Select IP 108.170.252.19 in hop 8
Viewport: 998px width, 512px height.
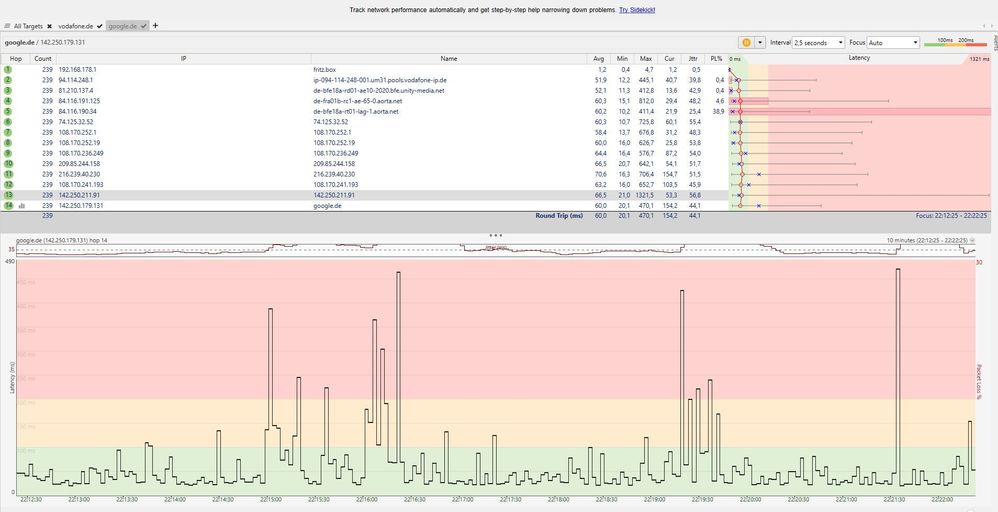79,143
